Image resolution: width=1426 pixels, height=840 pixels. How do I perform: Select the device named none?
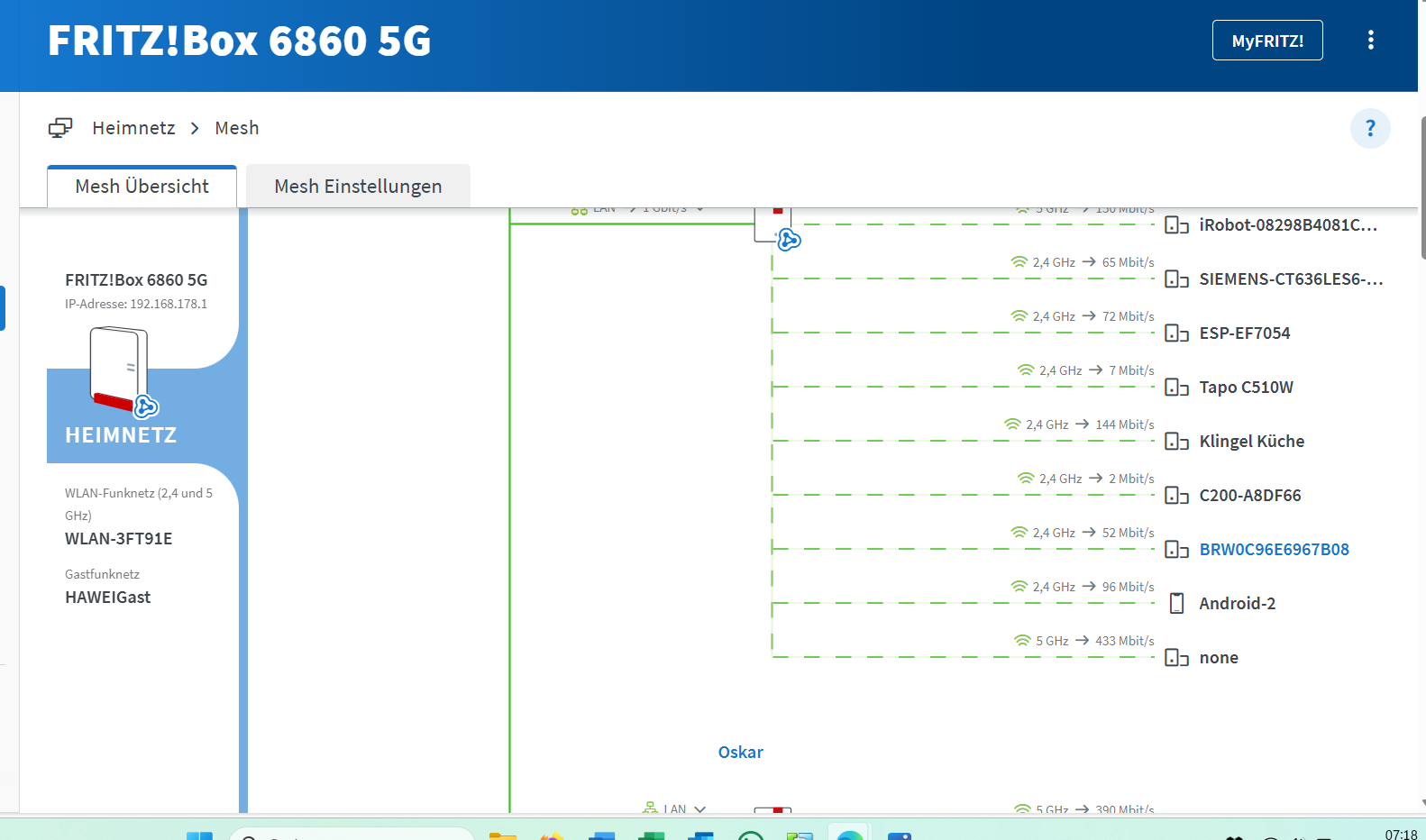pos(1218,657)
